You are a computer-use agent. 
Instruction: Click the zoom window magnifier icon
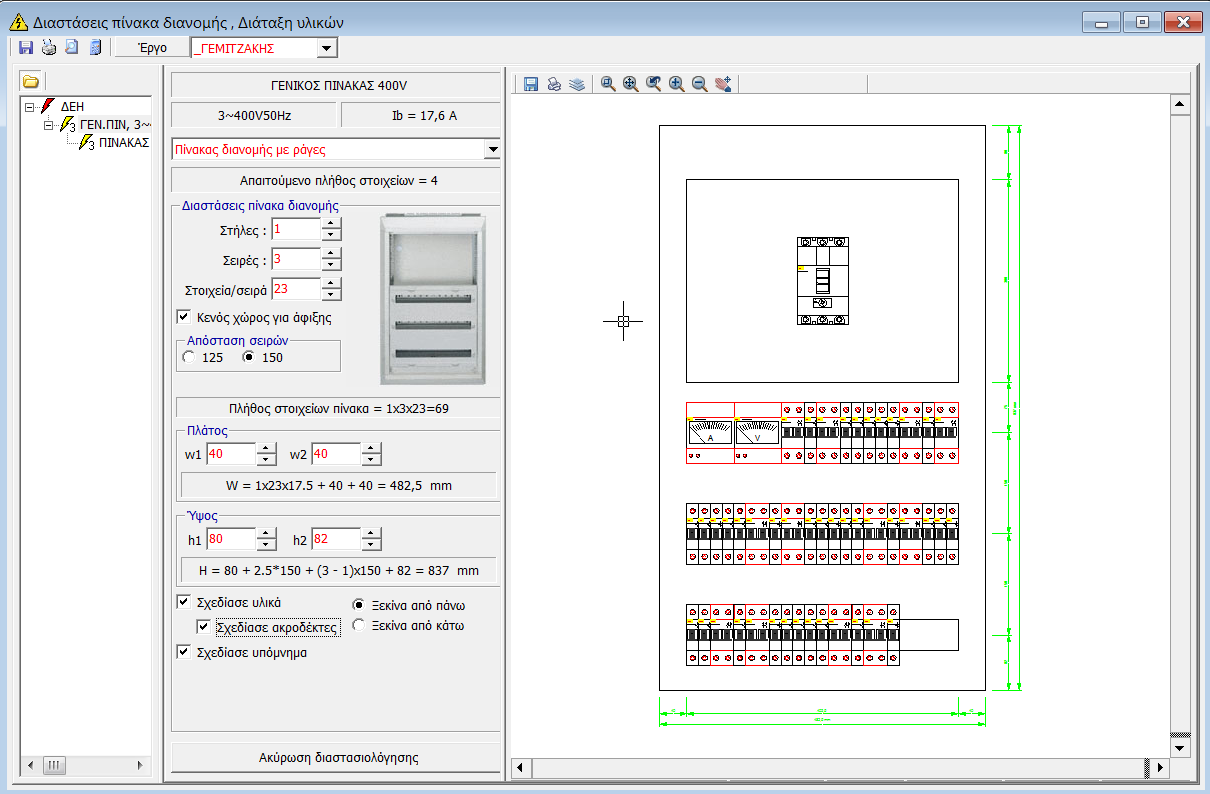[607, 85]
